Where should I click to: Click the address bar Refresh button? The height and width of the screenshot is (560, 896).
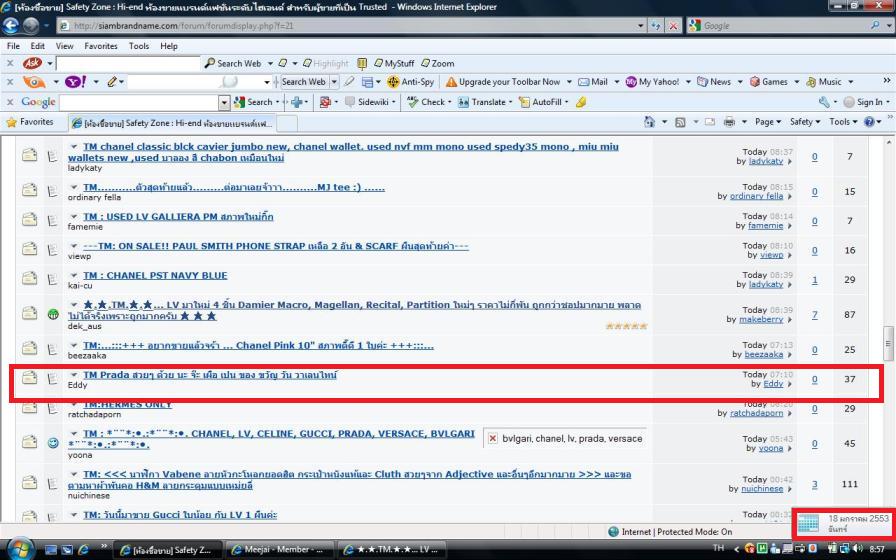point(655,26)
